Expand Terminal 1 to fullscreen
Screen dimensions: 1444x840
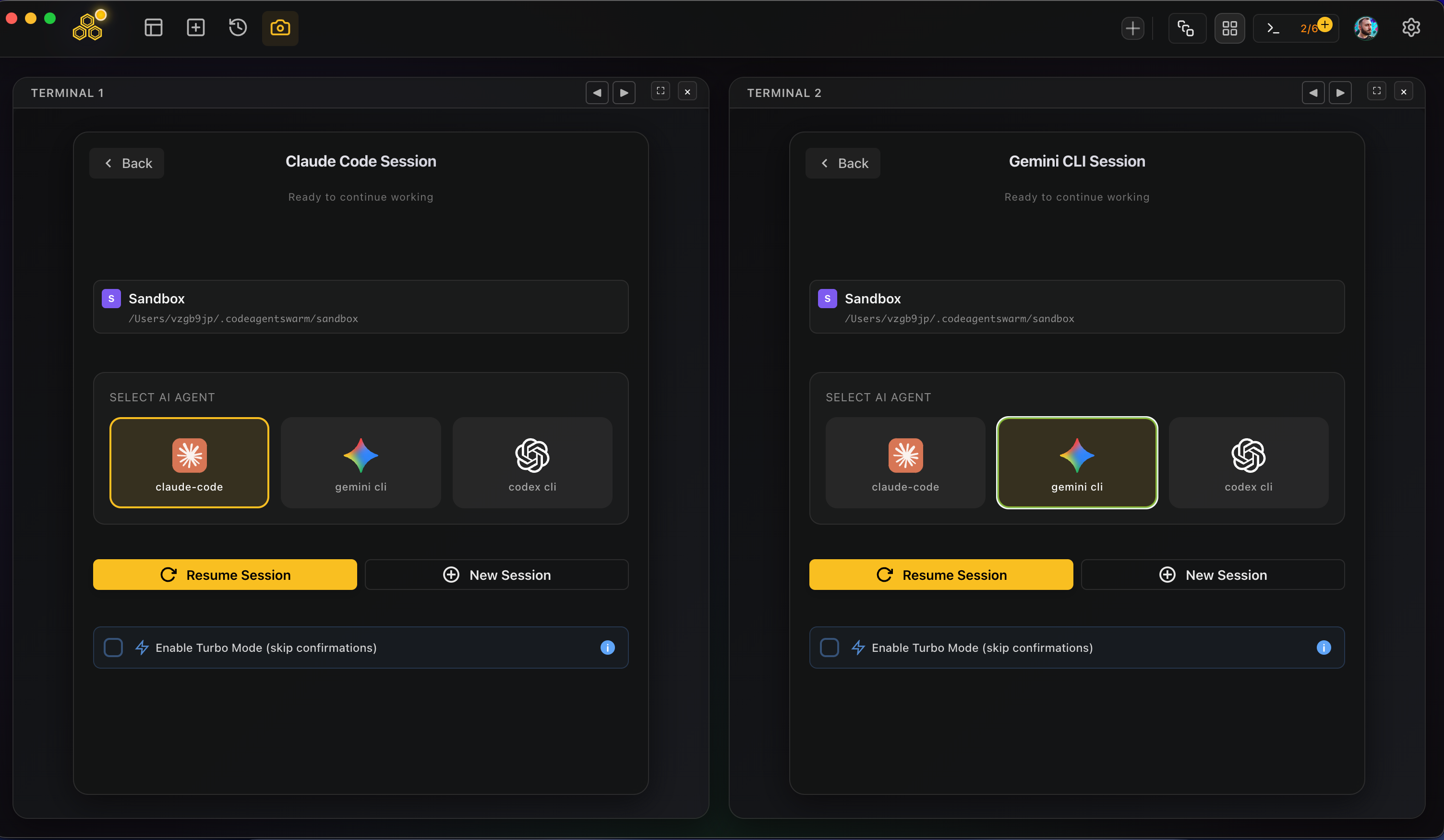(661, 91)
